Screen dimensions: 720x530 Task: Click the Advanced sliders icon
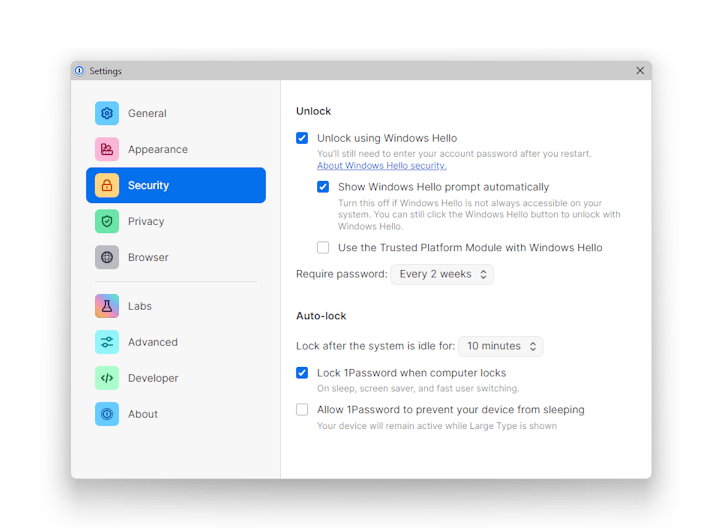(x=107, y=342)
